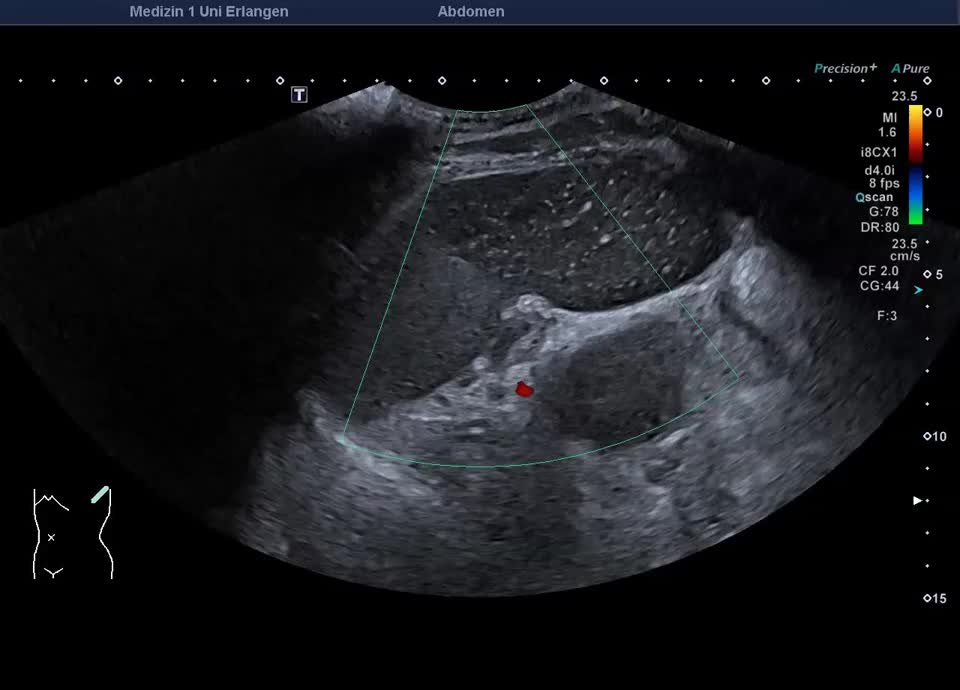The image size is (960, 690).
Task: Click the probe position marker on pictogram
Action: click(100, 494)
